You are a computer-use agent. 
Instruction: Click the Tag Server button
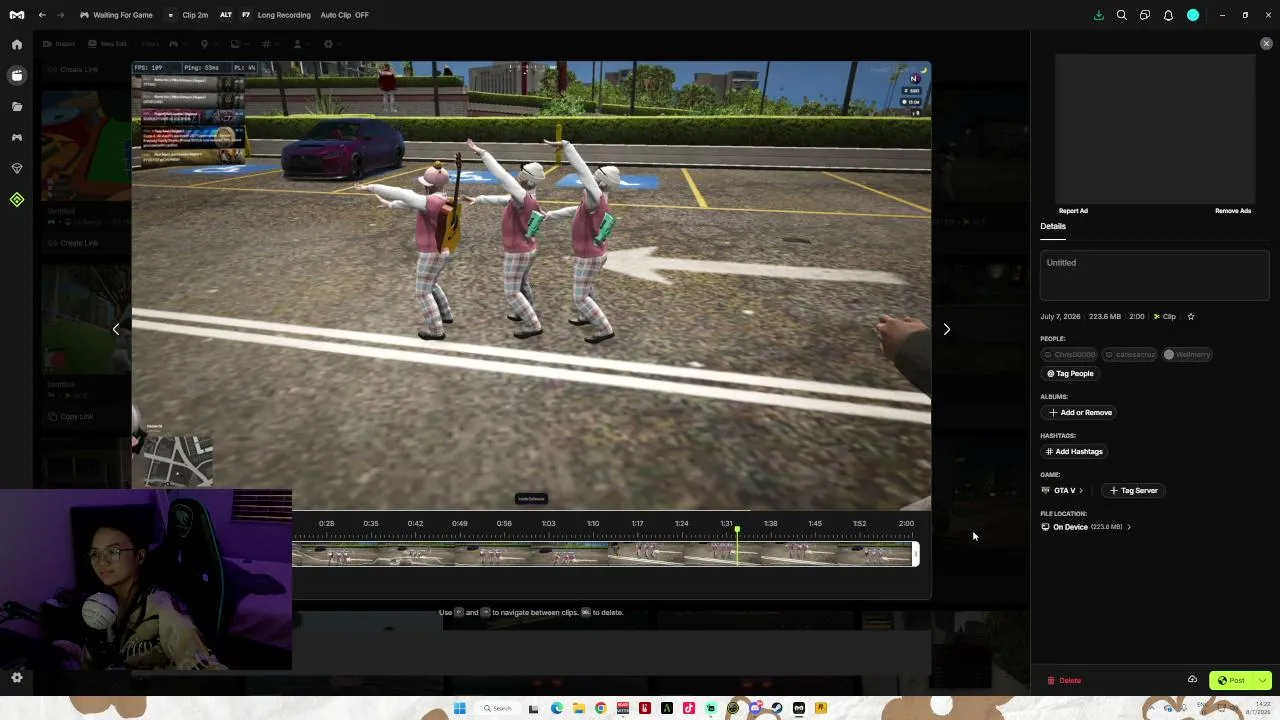(x=1133, y=491)
